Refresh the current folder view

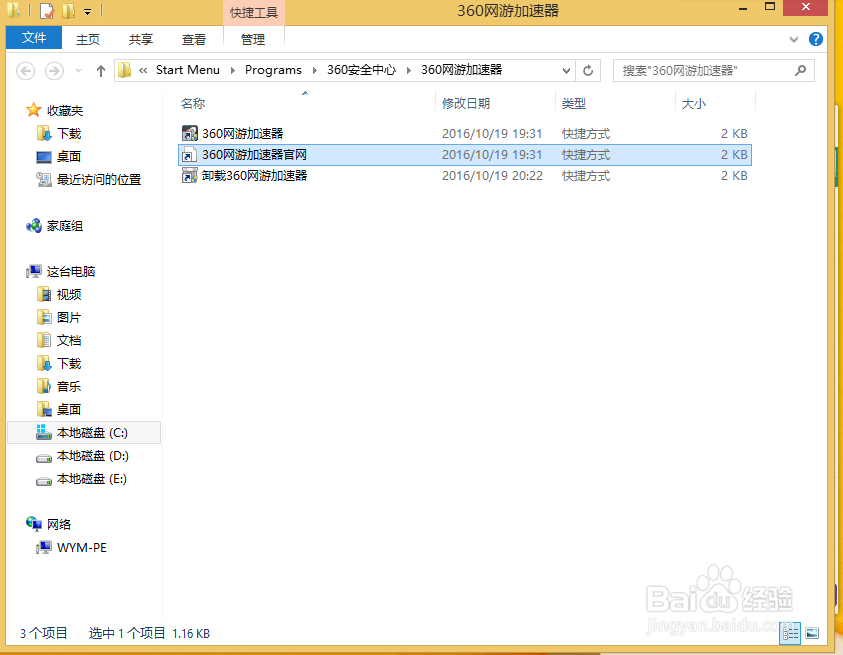587,69
